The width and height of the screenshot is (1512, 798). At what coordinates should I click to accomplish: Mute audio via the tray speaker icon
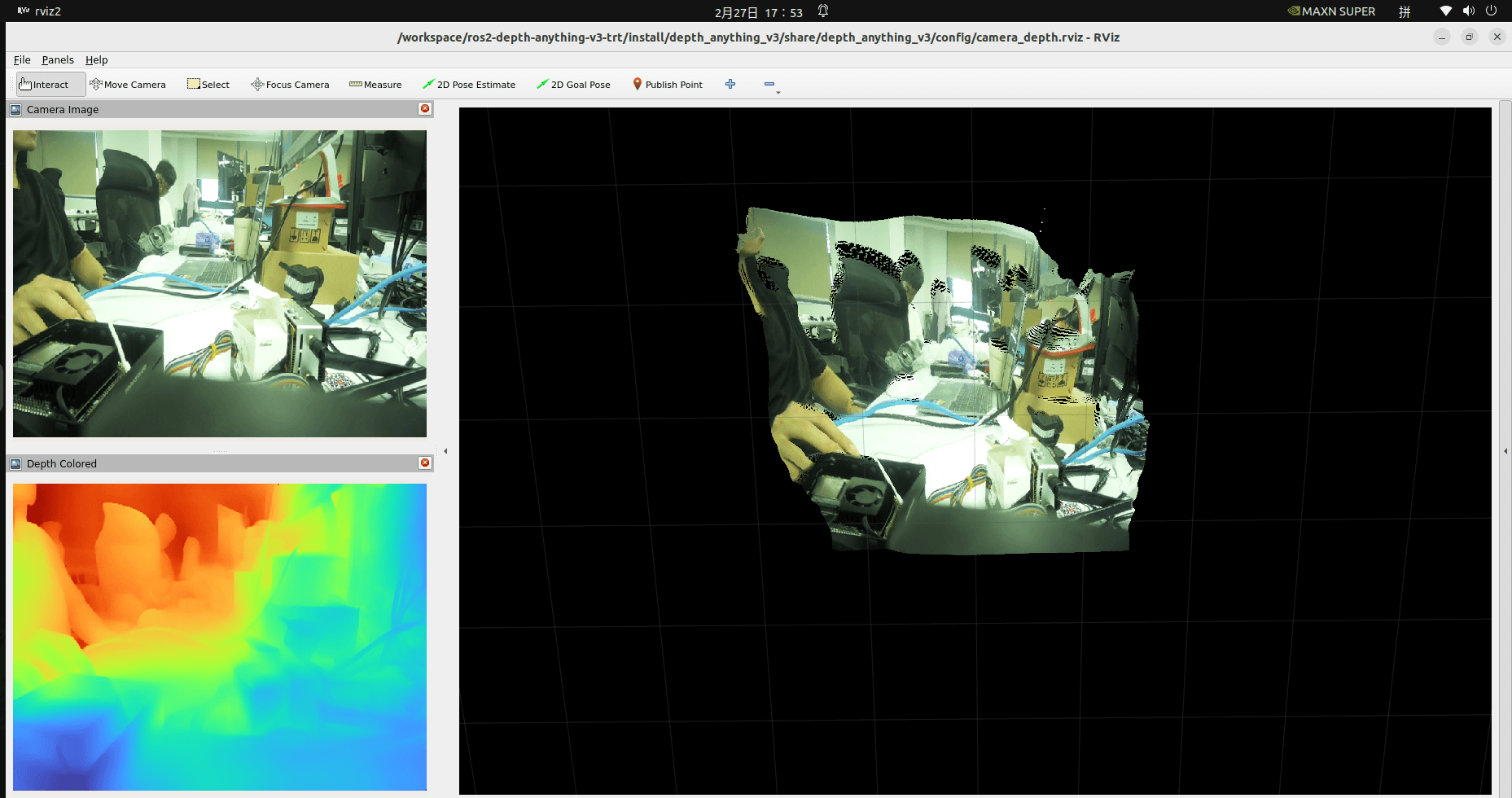pyautogui.click(x=1469, y=11)
